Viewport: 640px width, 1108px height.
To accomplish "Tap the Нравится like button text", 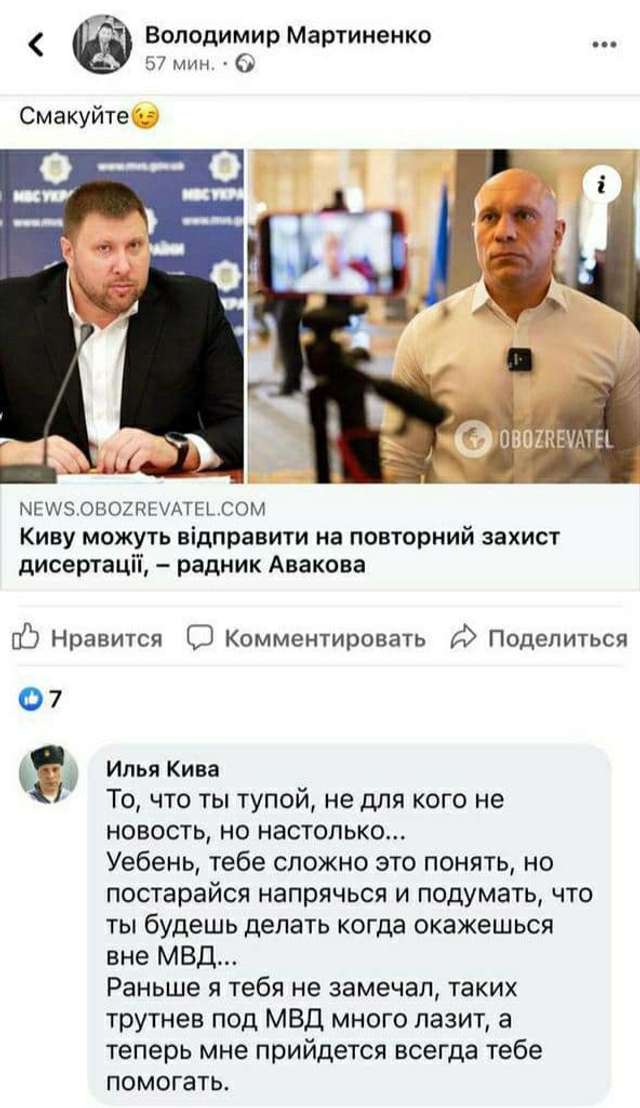I will (107, 639).
